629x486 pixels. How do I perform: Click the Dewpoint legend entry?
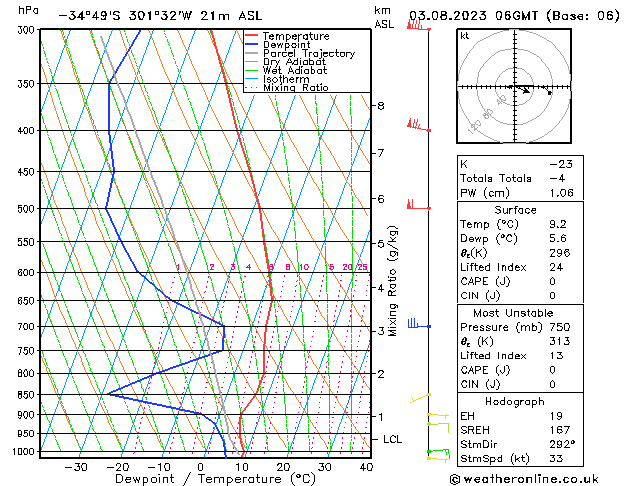286,45
